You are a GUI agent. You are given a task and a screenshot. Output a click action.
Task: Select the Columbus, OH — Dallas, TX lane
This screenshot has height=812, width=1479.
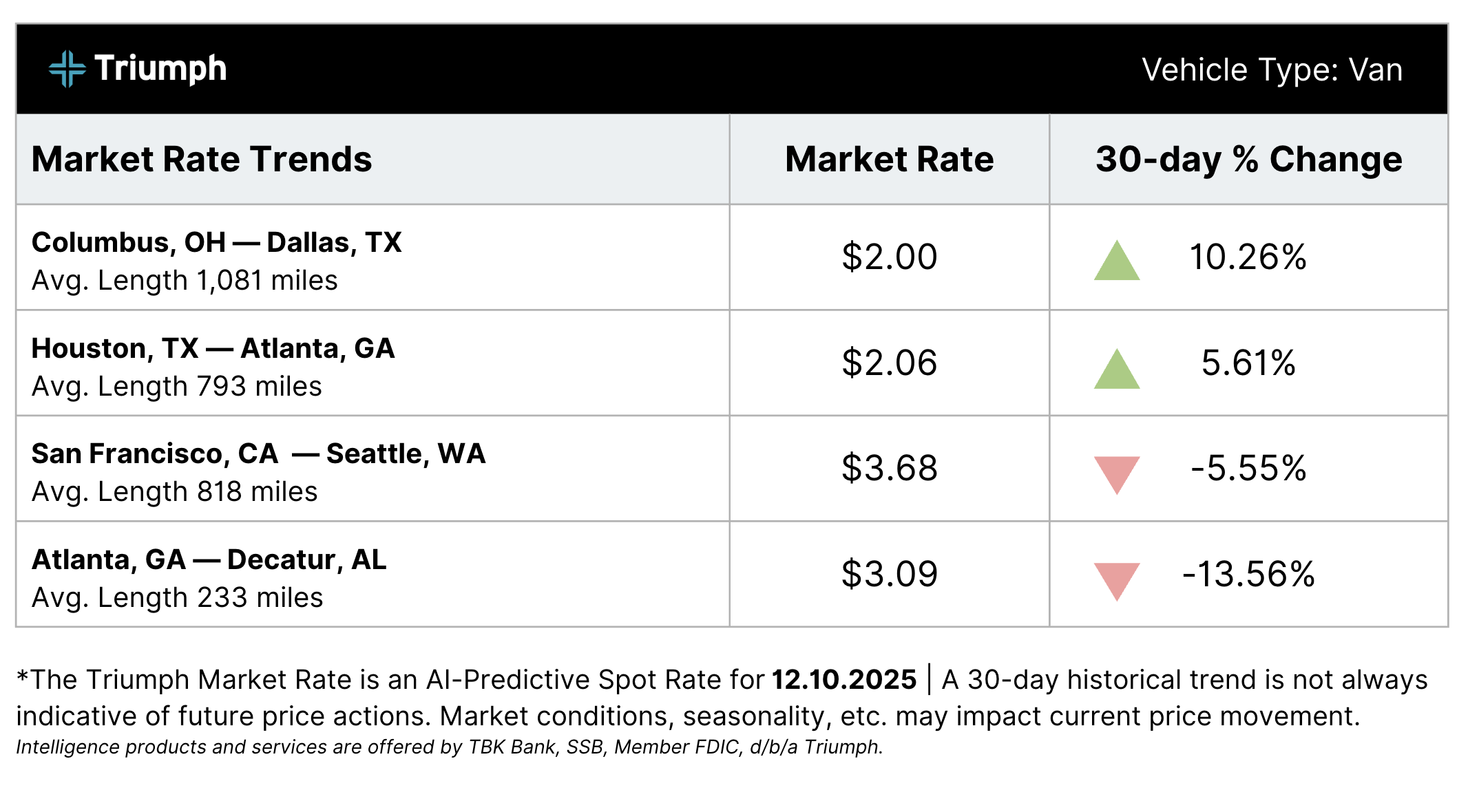(216, 243)
